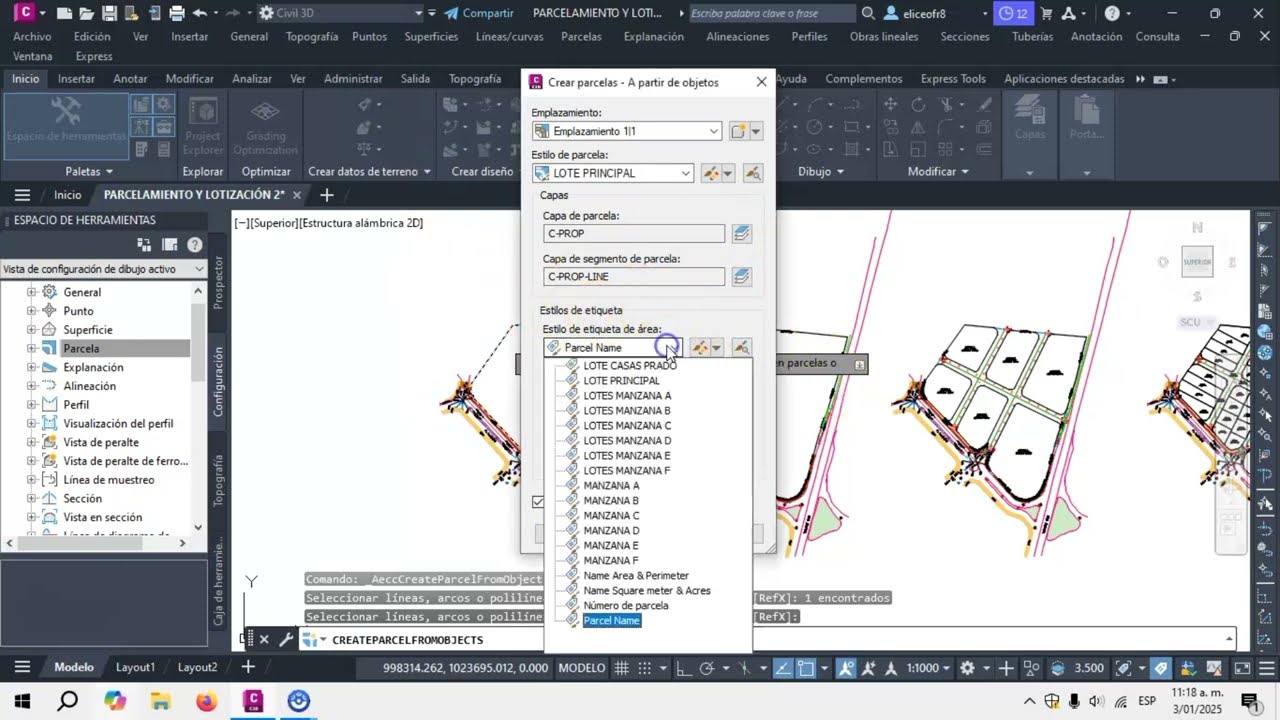Toggle the MODELO model space button
The width and height of the screenshot is (1280, 720).
pyautogui.click(x=581, y=668)
